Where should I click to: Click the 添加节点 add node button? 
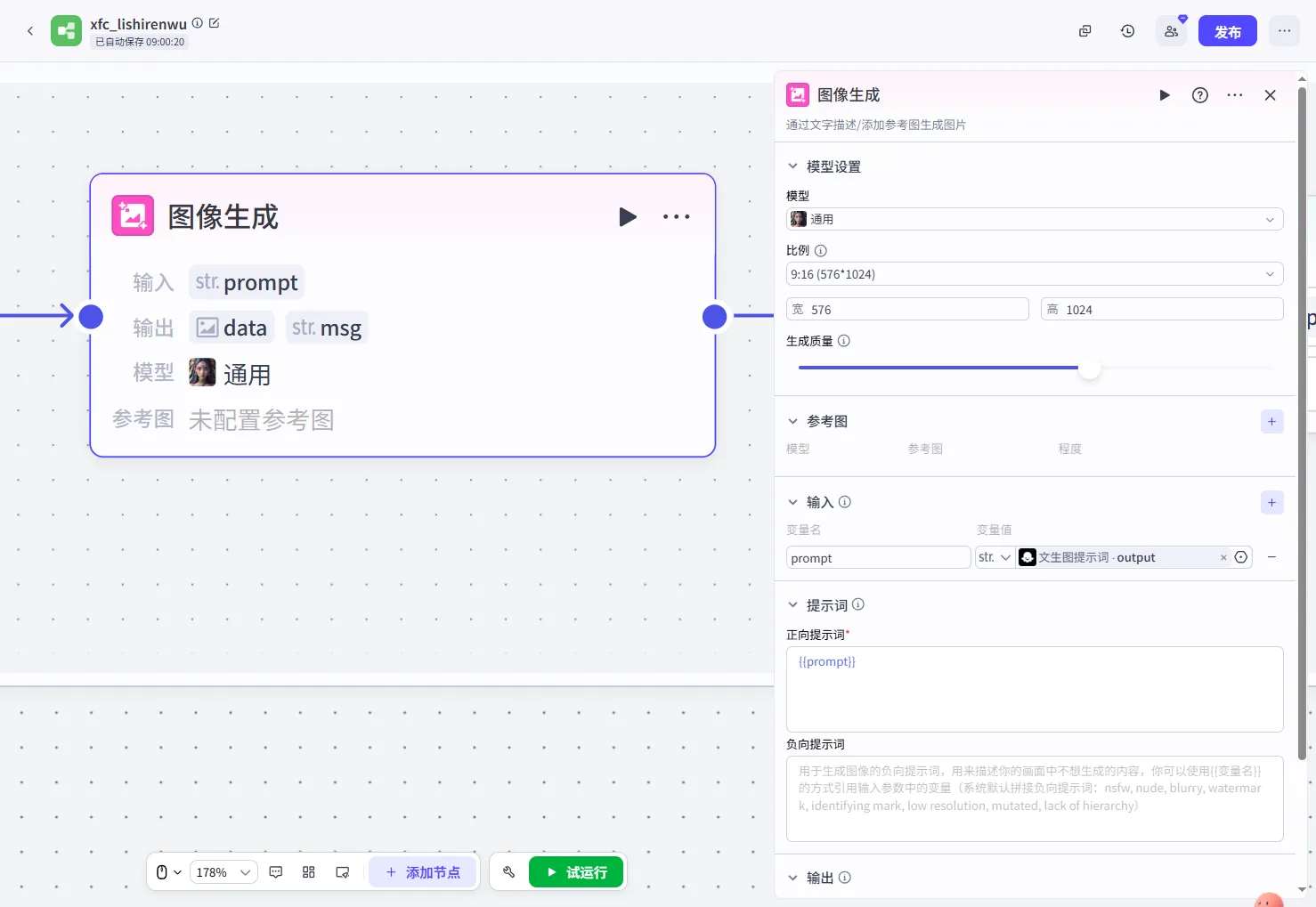coord(423,872)
